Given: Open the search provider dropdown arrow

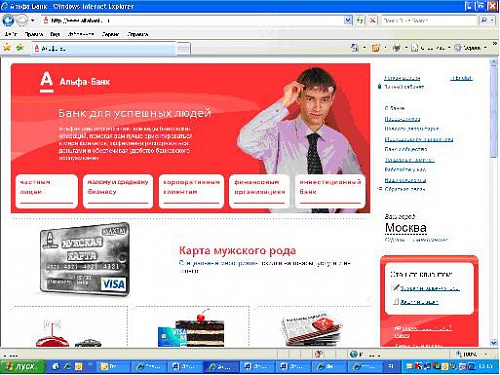Looking at the screenshot, I should pos(492,21).
